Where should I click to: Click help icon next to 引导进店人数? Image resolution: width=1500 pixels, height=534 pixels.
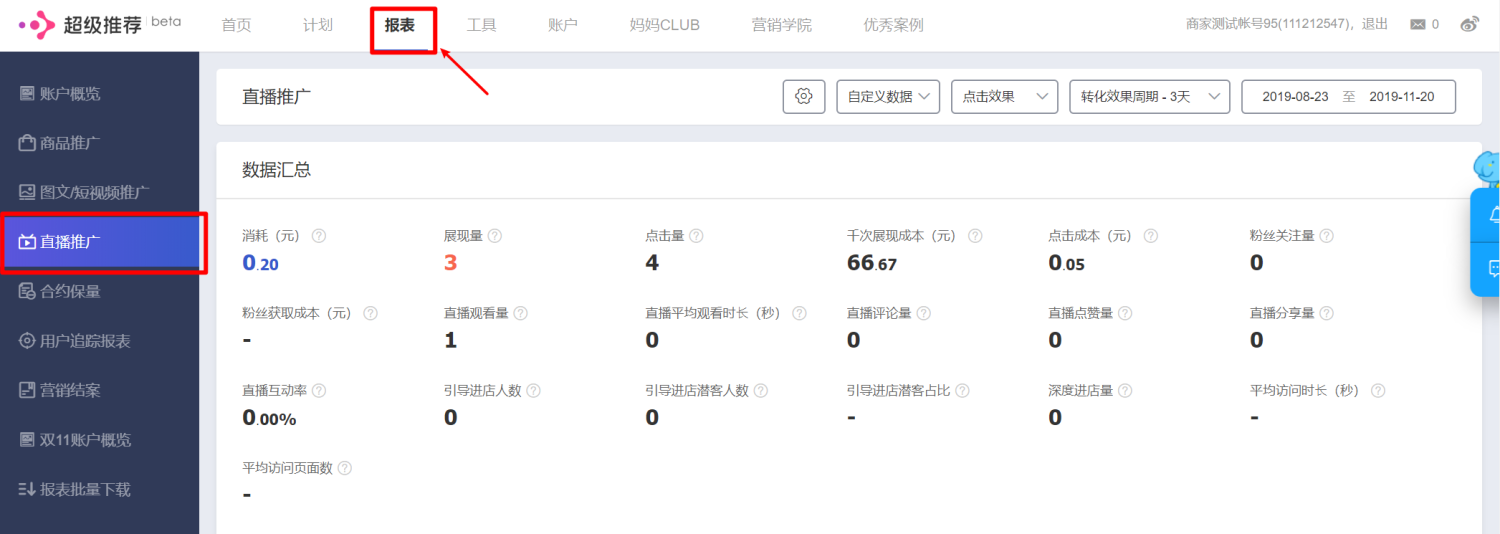click(533, 391)
